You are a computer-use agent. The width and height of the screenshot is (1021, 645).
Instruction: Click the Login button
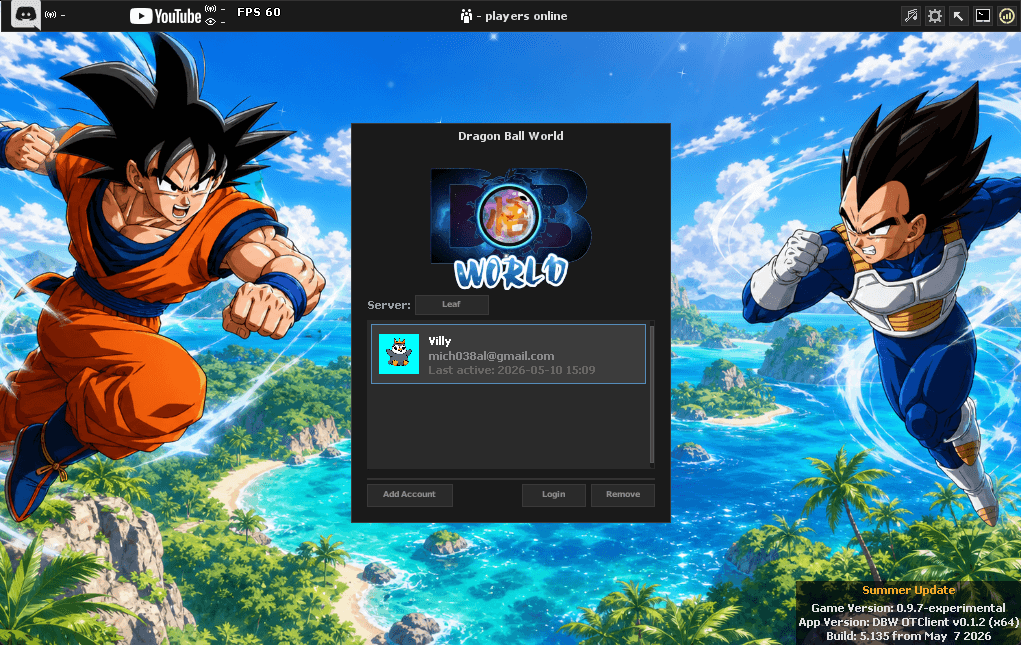[x=553, y=495]
